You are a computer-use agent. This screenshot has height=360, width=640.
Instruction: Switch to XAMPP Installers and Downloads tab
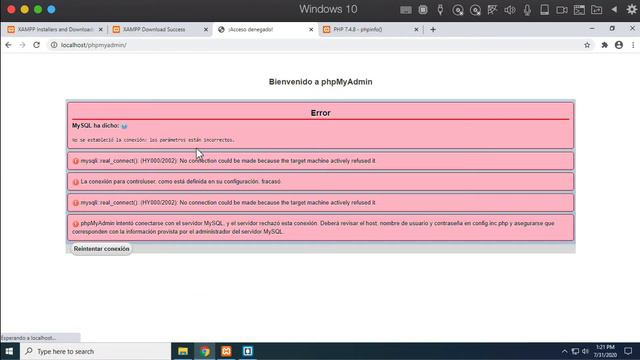tap(55, 29)
